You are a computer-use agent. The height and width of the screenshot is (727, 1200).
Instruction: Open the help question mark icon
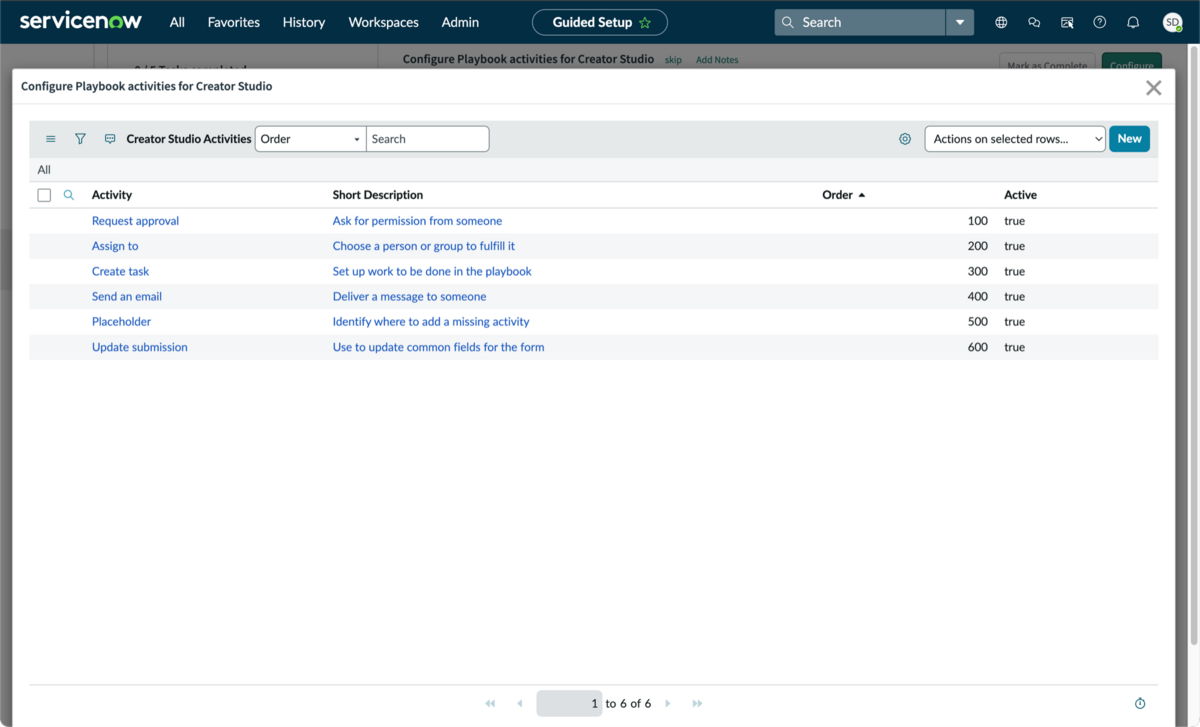[1100, 22]
